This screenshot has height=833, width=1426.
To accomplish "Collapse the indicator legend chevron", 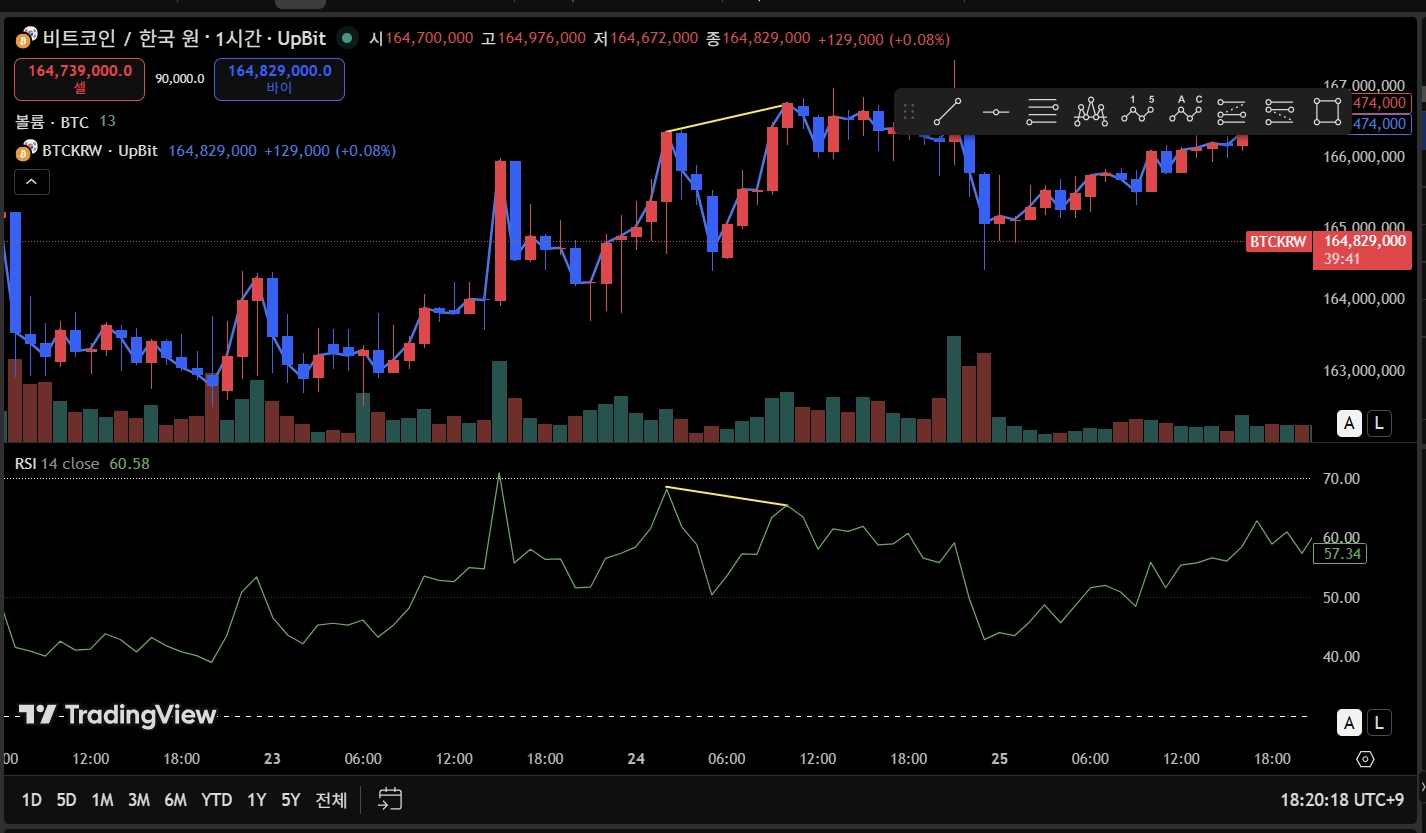I will tap(31, 182).
